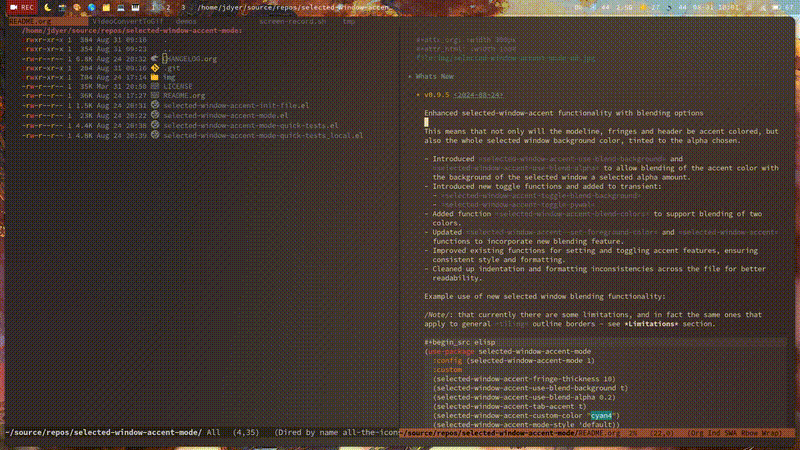Open the .git directory entry

point(171,68)
